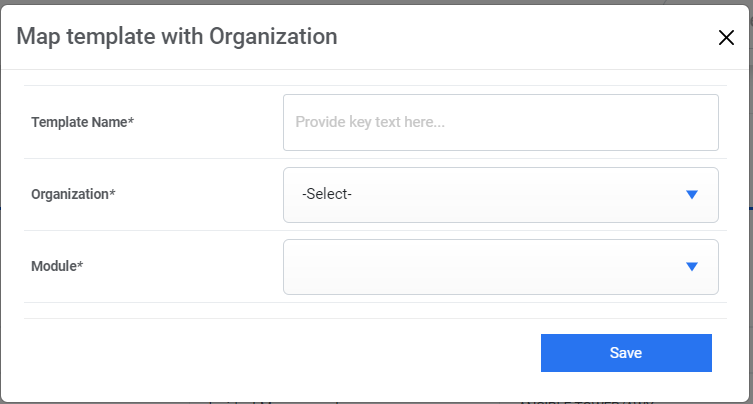Click the Template Name* label
Viewport: 753px width, 404px height.
pyautogui.click(x=83, y=122)
